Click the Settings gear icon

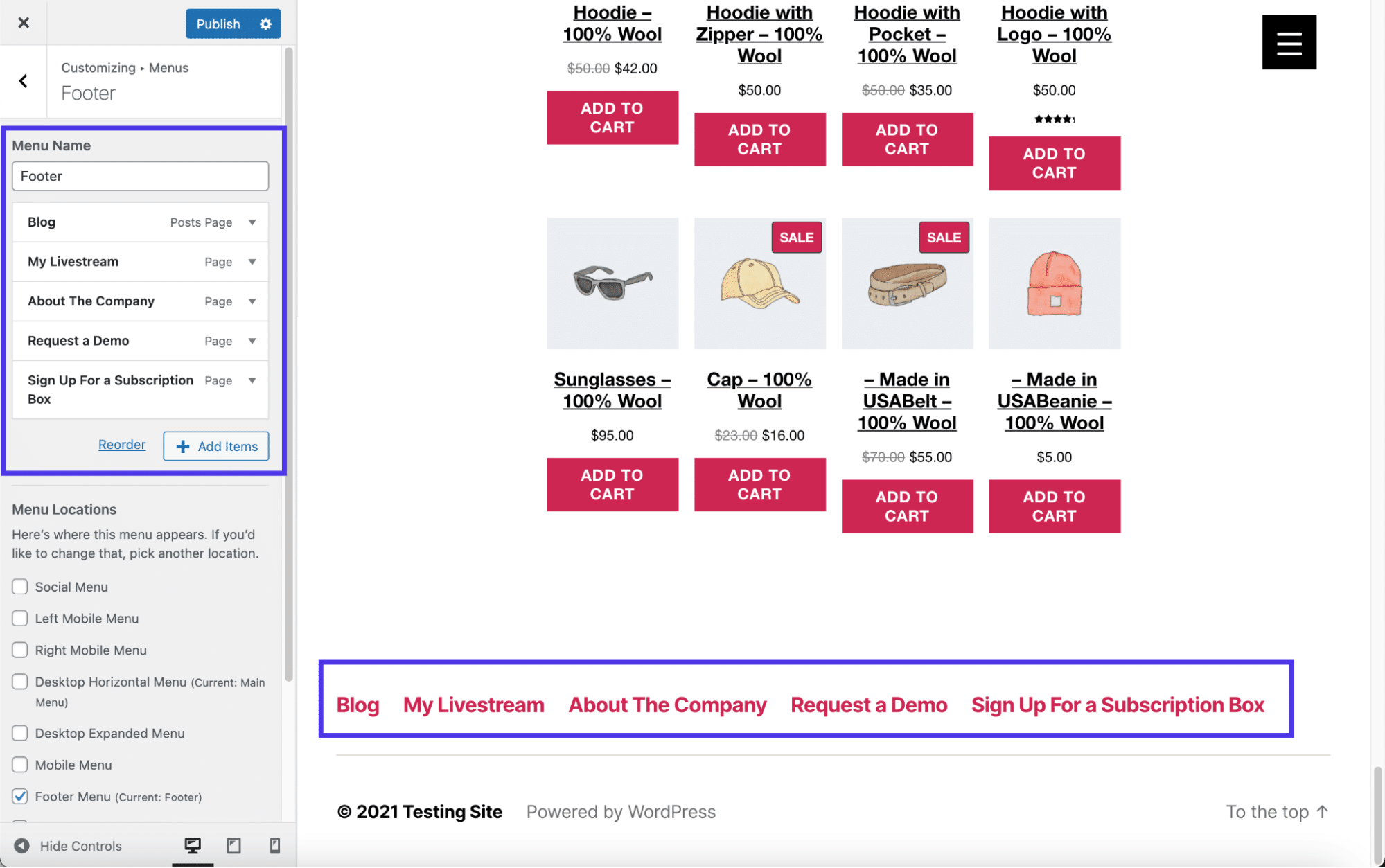tap(265, 23)
